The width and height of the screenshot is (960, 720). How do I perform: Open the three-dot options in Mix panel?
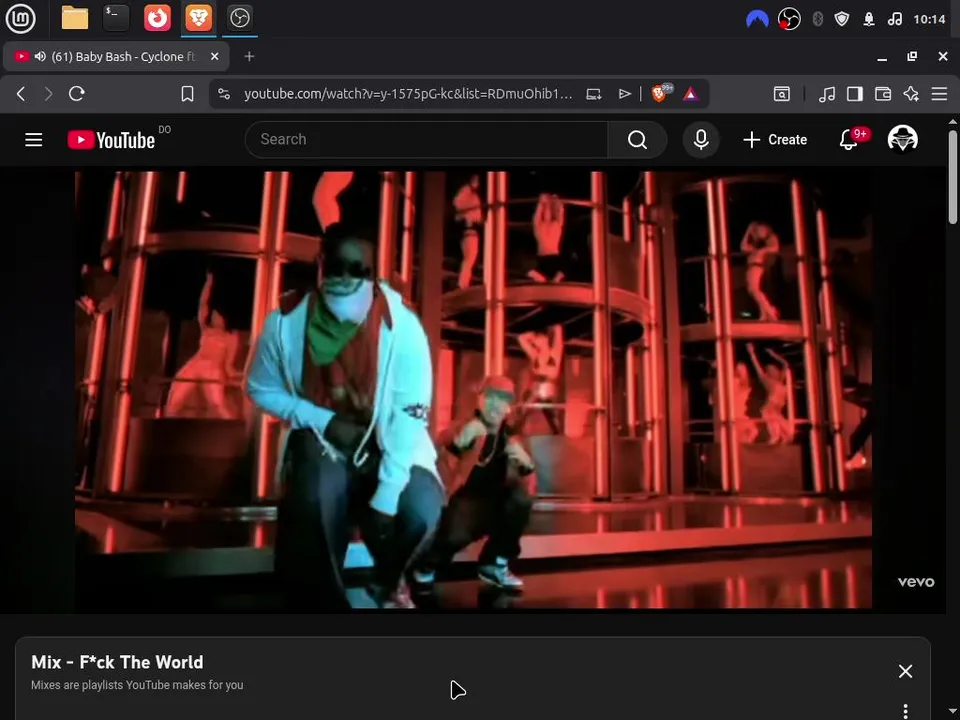click(x=906, y=710)
